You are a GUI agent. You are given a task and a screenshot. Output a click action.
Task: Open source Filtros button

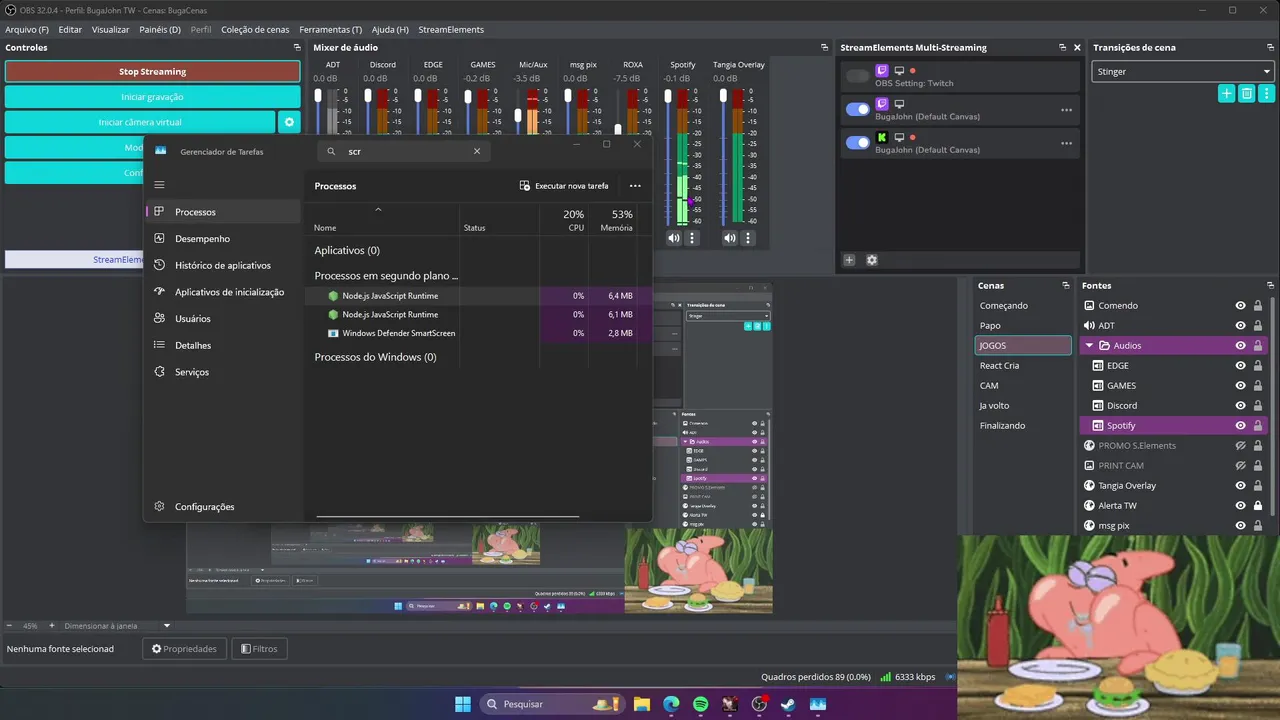click(x=257, y=649)
